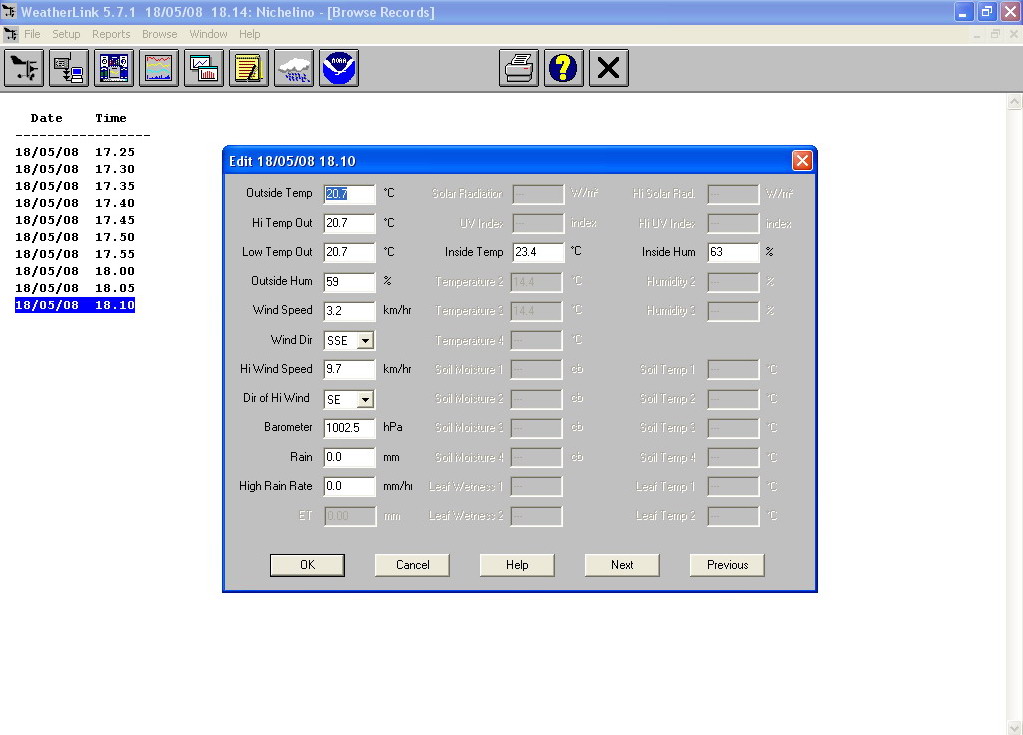Image resolution: width=1023 pixels, height=735 pixels.
Task: Expand the Dir of Hi Wind dropdown
Action: [x=365, y=399]
